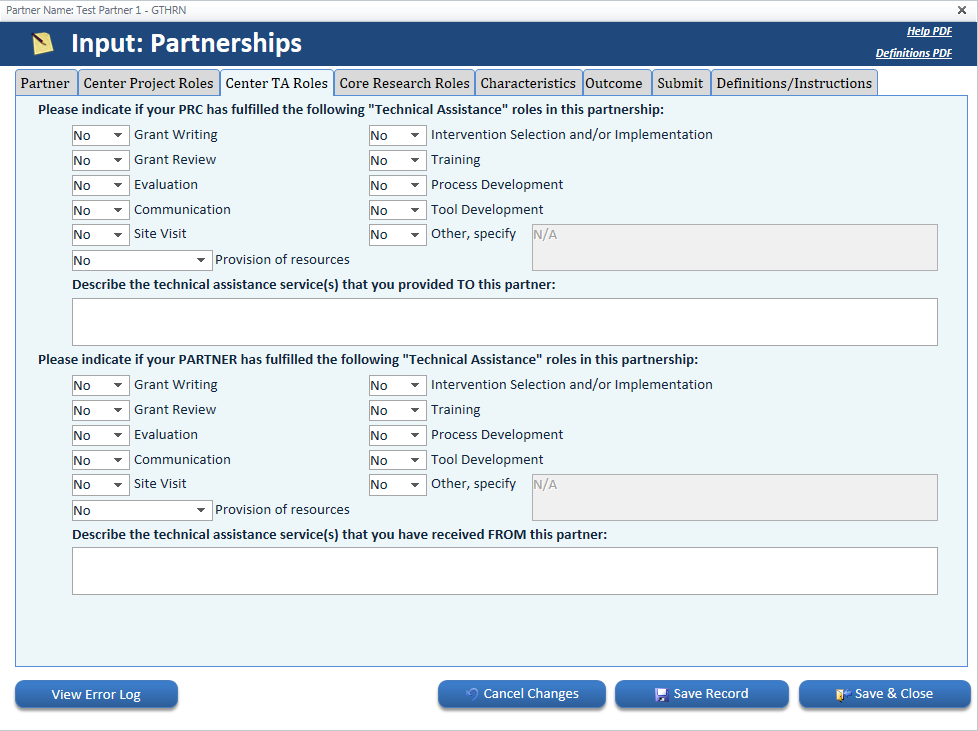Click the yellow note icon beside Input: Partnerships
978x731 pixels.
(x=42, y=44)
